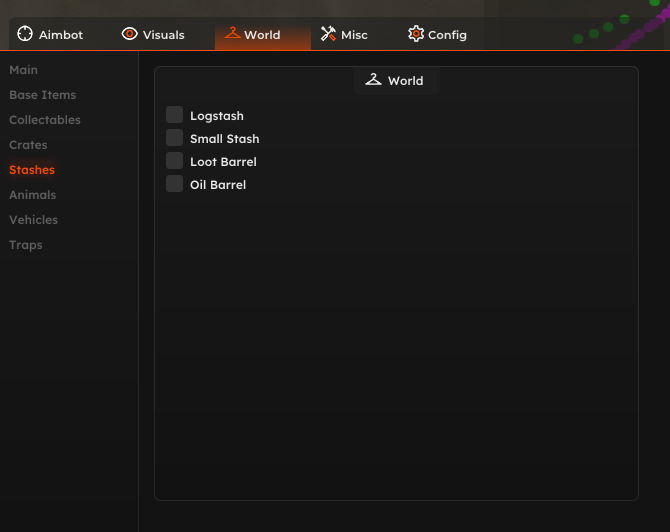Image resolution: width=670 pixels, height=532 pixels.
Task: Select the highlighted Stashes entry
Action: (x=32, y=170)
